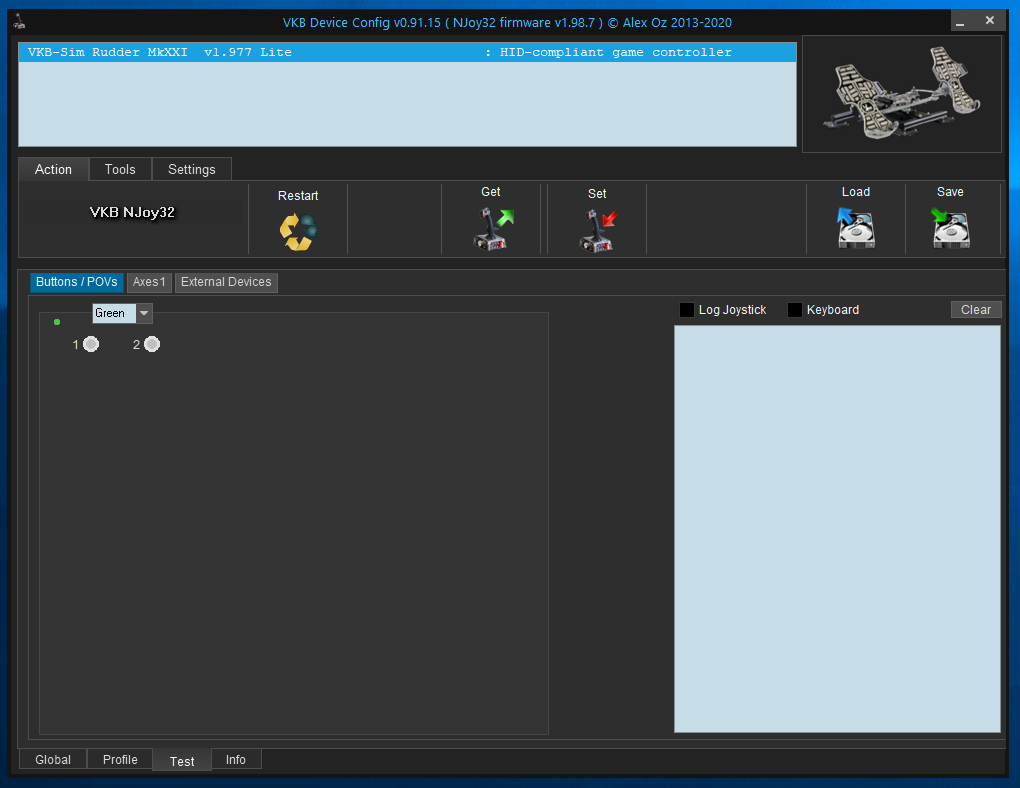Click the small green status LED dot

57,322
